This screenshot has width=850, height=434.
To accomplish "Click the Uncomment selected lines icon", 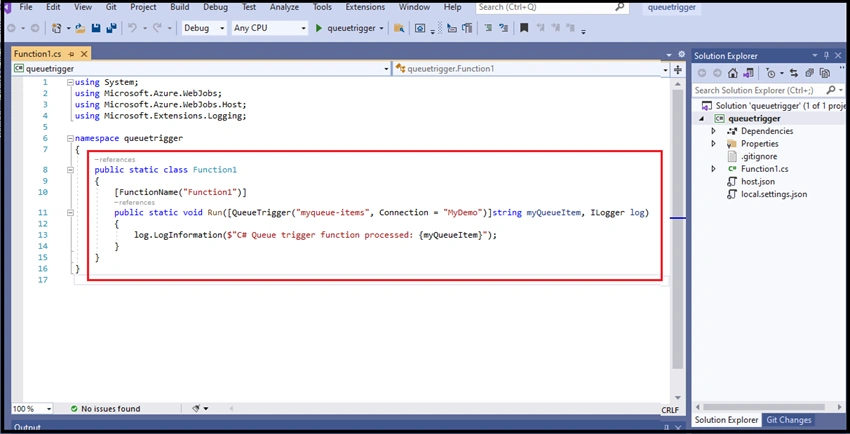I will point(504,28).
